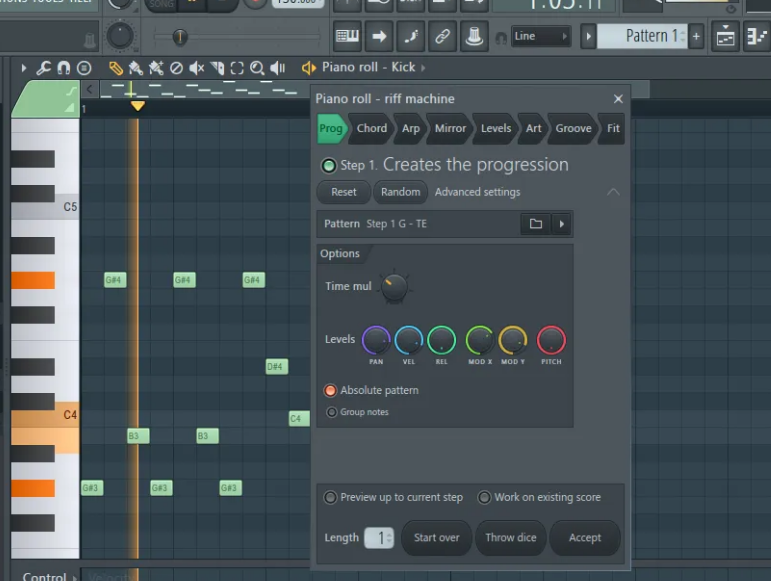Switch to the Levels tab
The width and height of the screenshot is (771, 581).
pos(496,128)
